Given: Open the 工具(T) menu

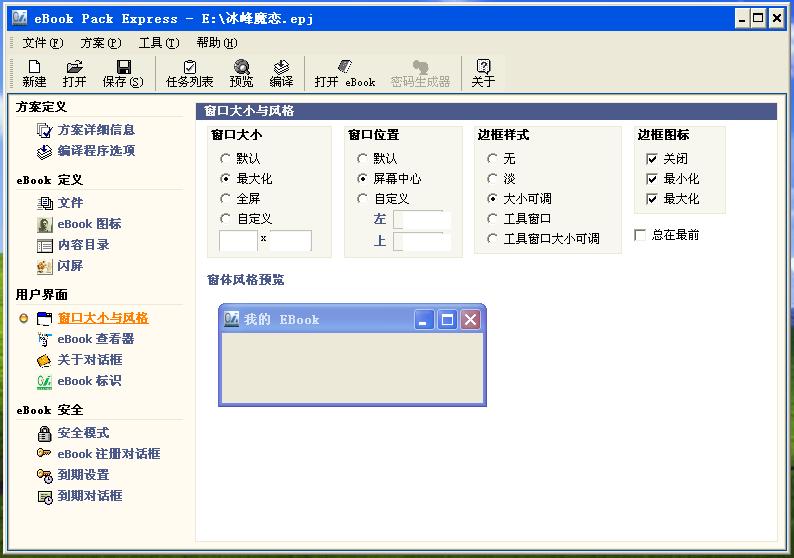Looking at the screenshot, I should click(159, 43).
